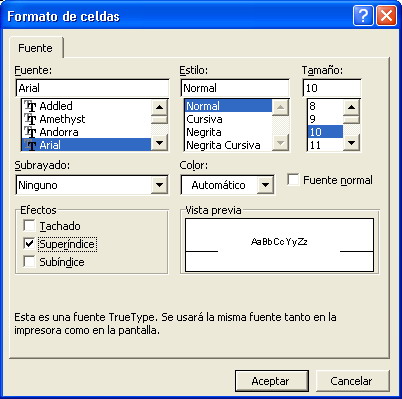
Task: Open the Subrayado dropdown
Action: click(x=159, y=185)
